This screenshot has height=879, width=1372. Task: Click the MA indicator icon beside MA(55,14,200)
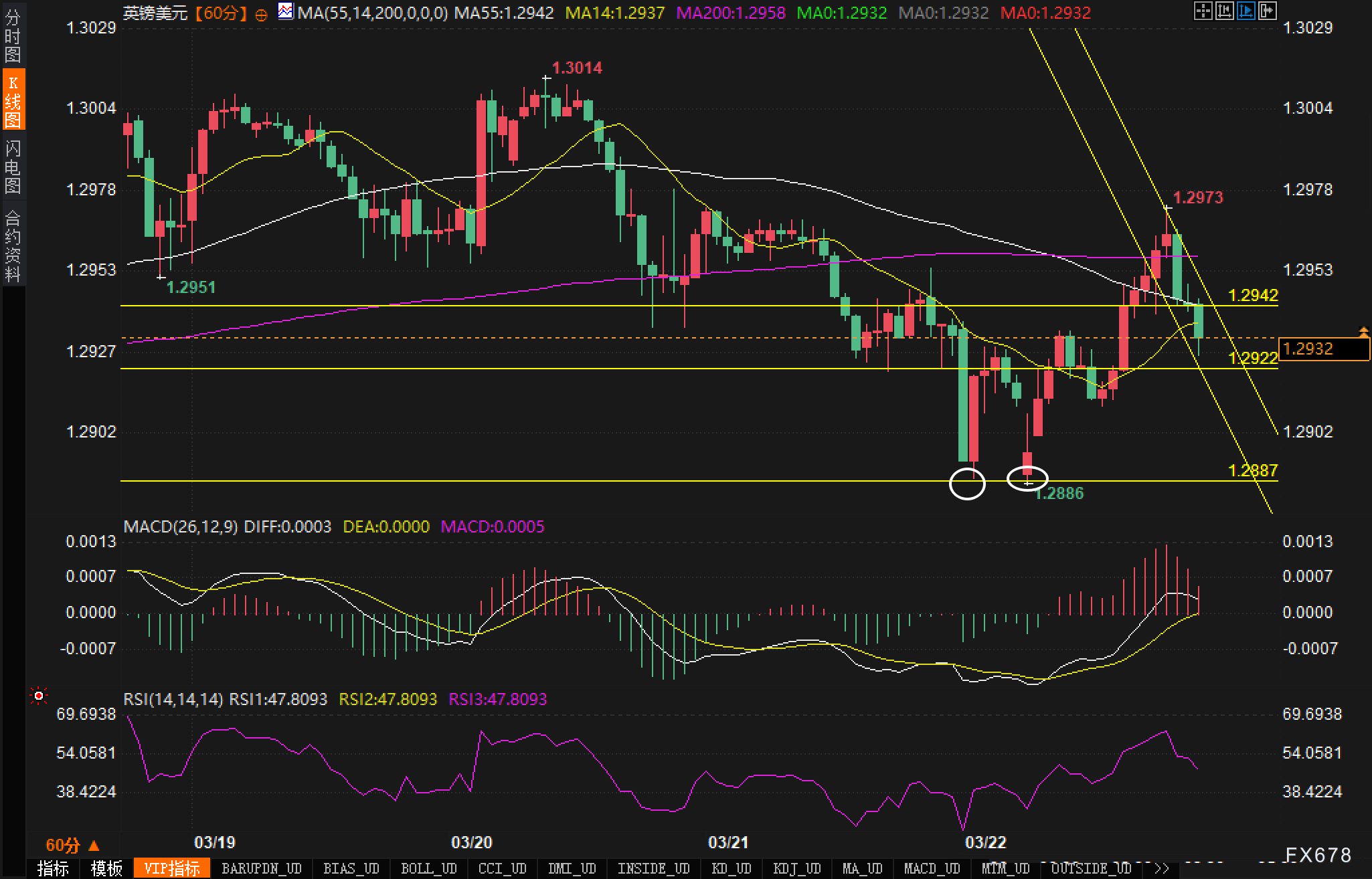pos(286,11)
